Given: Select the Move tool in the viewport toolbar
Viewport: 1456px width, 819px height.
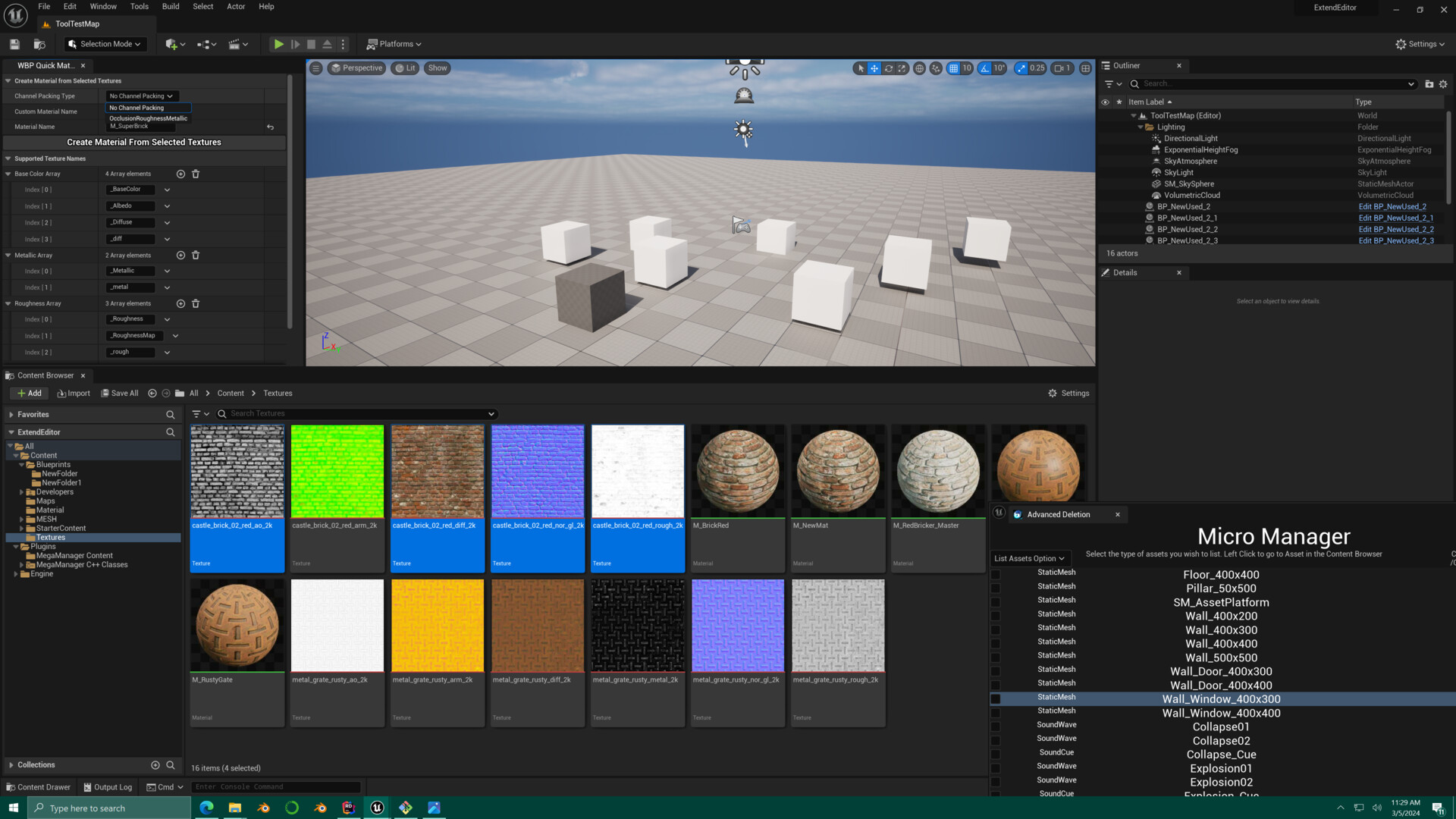Looking at the screenshot, I should [x=874, y=68].
